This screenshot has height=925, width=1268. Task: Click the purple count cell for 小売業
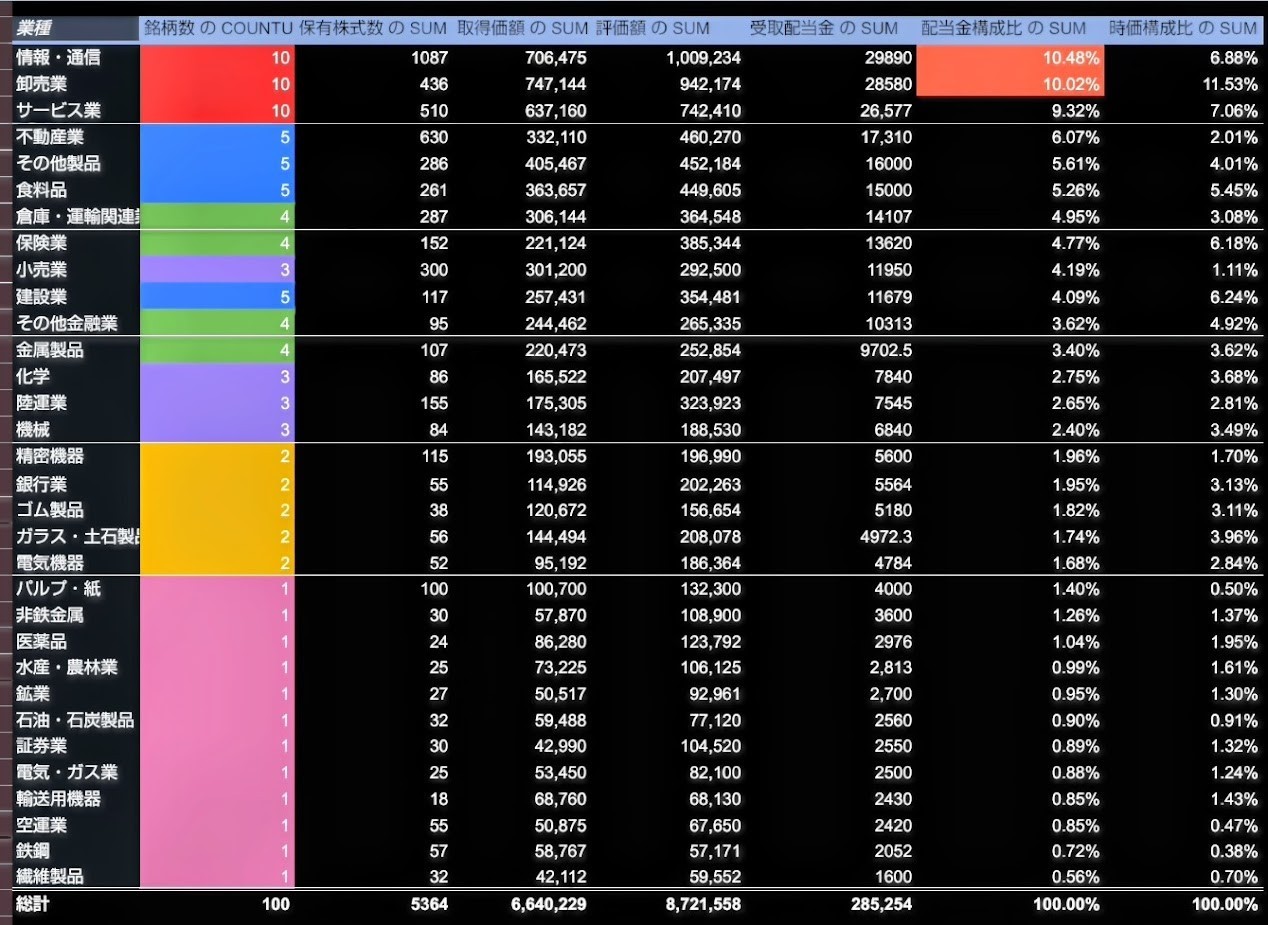pos(218,270)
